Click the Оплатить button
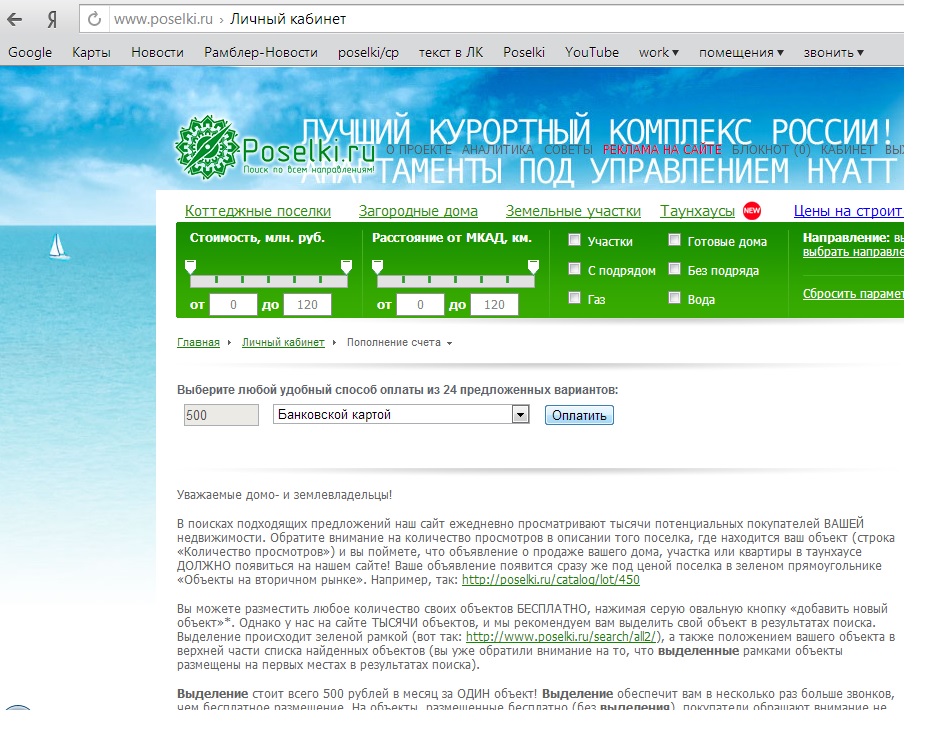 click(579, 415)
